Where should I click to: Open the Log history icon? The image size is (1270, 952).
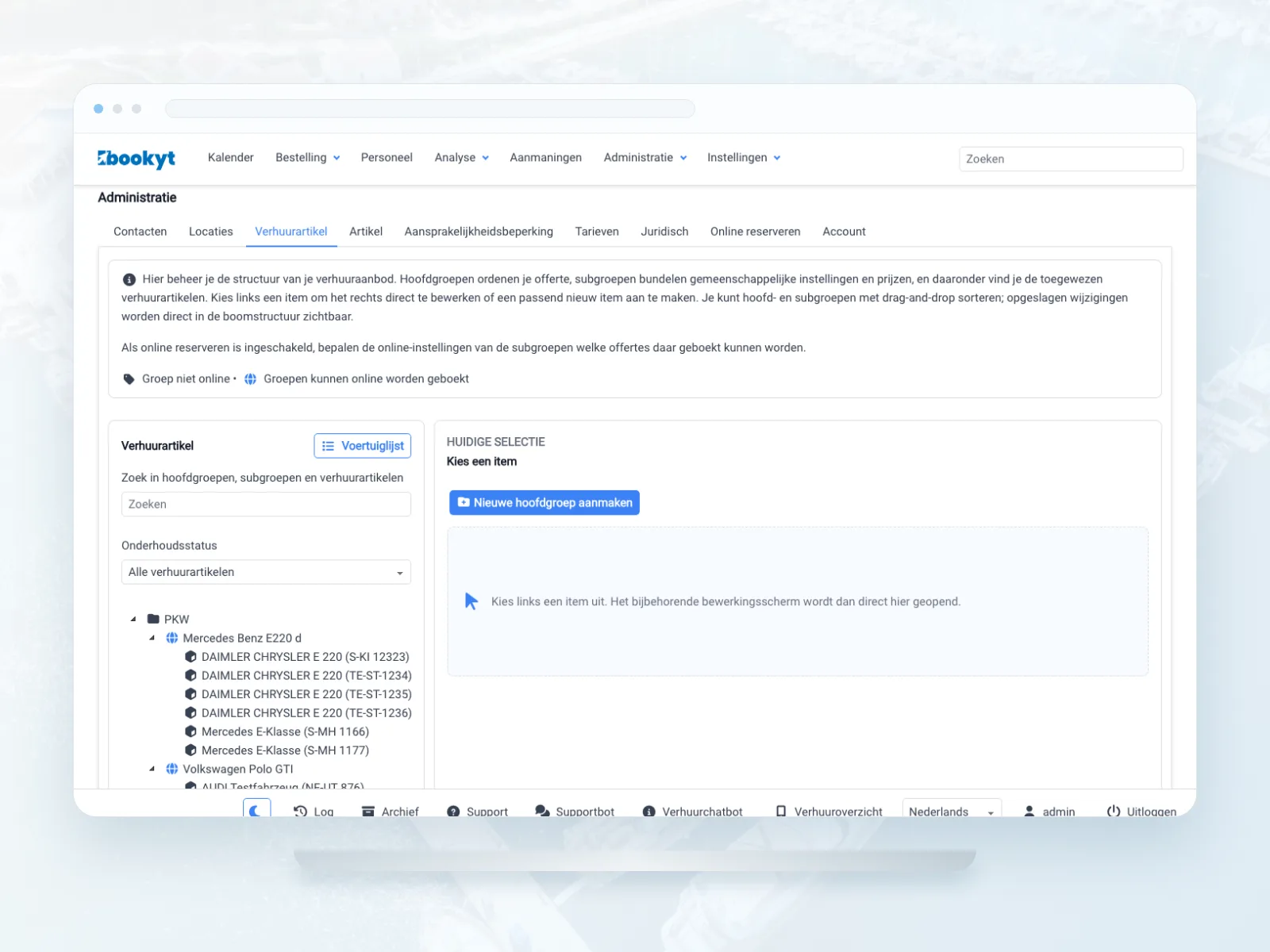tap(300, 812)
